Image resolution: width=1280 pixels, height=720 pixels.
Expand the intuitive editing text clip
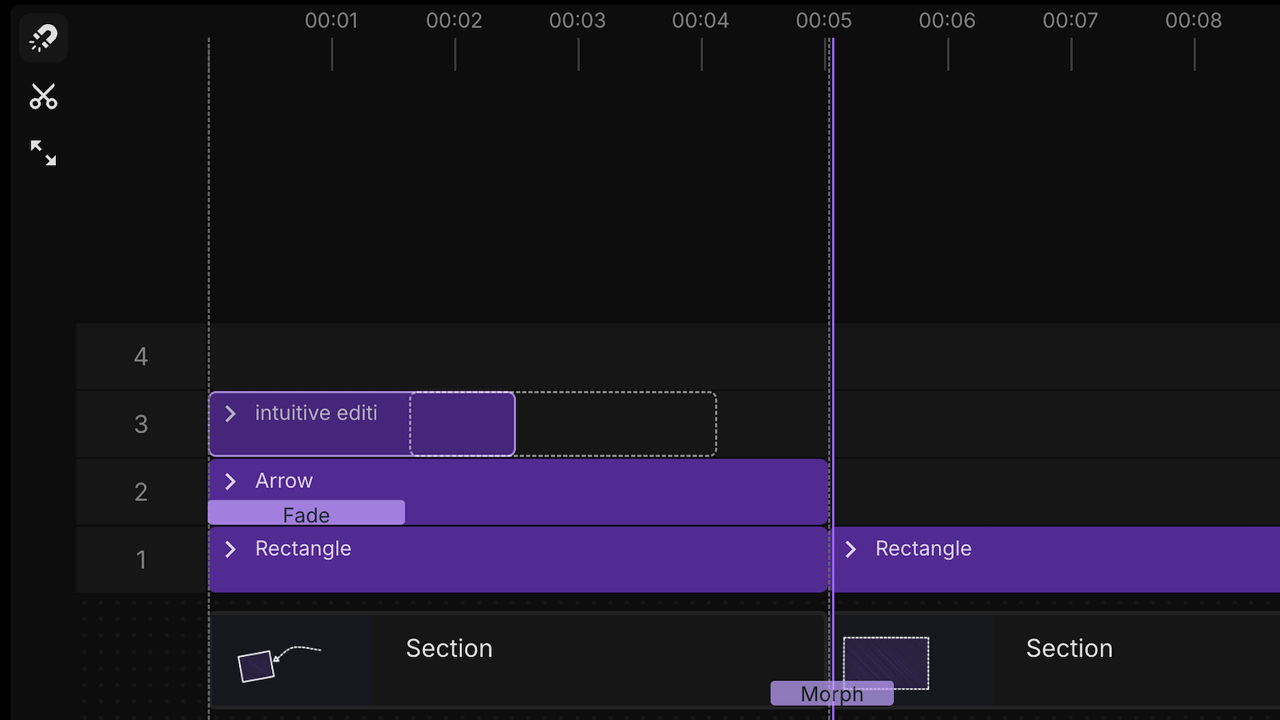click(x=230, y=413)
